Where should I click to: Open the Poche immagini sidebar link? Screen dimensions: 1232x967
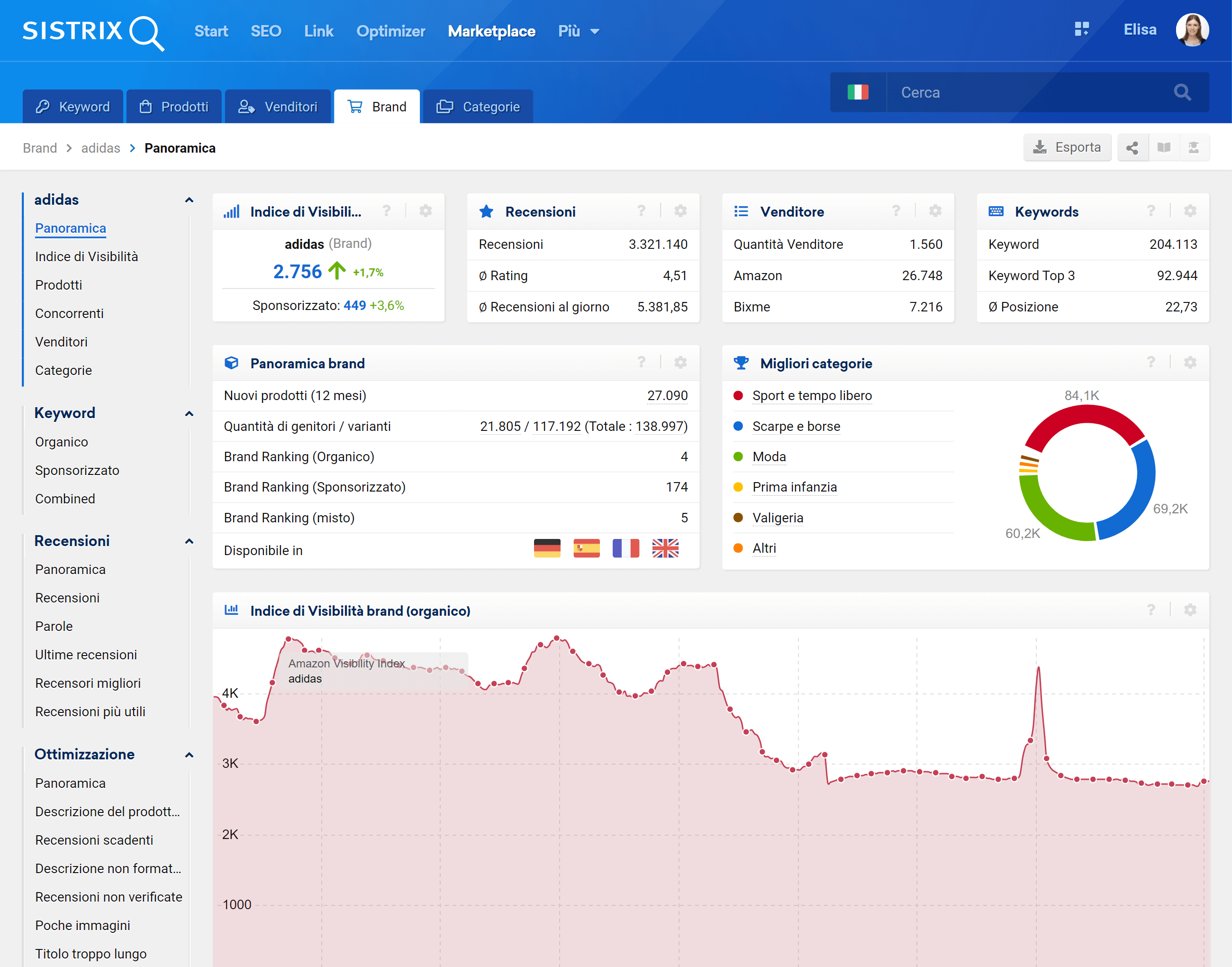[x=82, y=925]
